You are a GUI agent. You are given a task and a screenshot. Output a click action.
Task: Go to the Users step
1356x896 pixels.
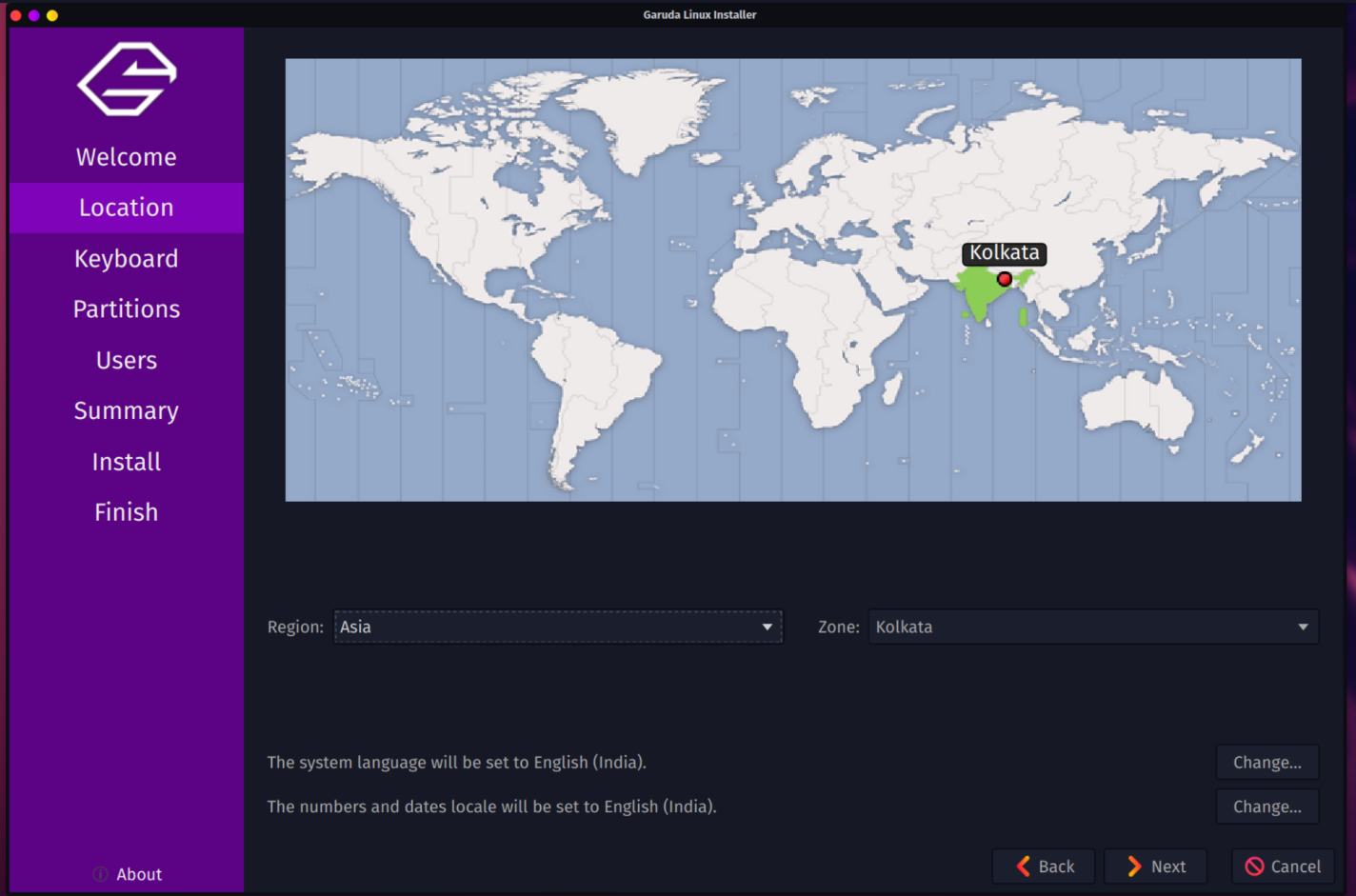tap(126, 360)
